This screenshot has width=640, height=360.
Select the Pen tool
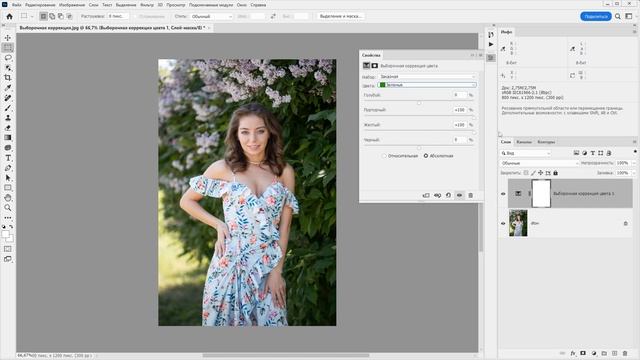coord(8,168)
